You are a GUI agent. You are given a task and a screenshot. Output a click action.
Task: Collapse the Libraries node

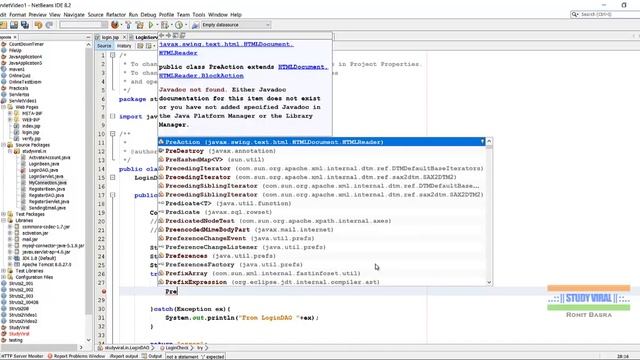4,220
